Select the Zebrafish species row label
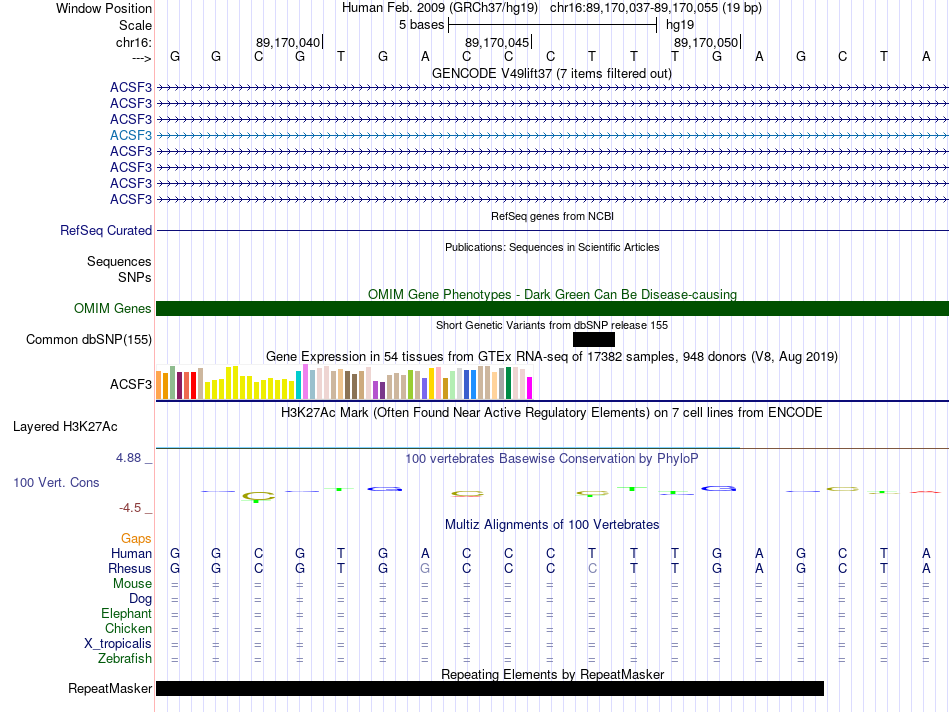 coord(125,658)
